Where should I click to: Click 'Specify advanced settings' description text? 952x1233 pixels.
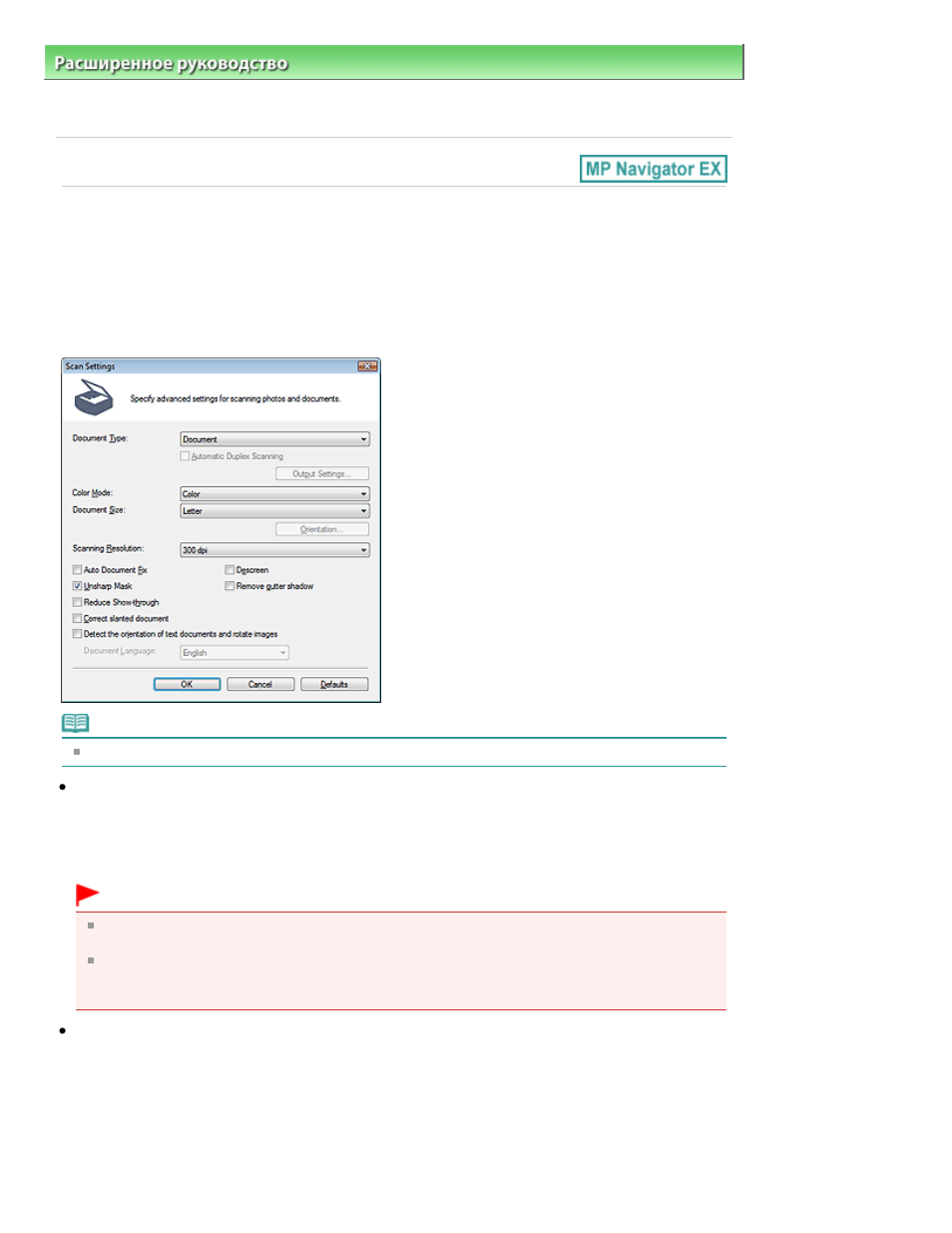pyautogui.click(x=236, y=398)
